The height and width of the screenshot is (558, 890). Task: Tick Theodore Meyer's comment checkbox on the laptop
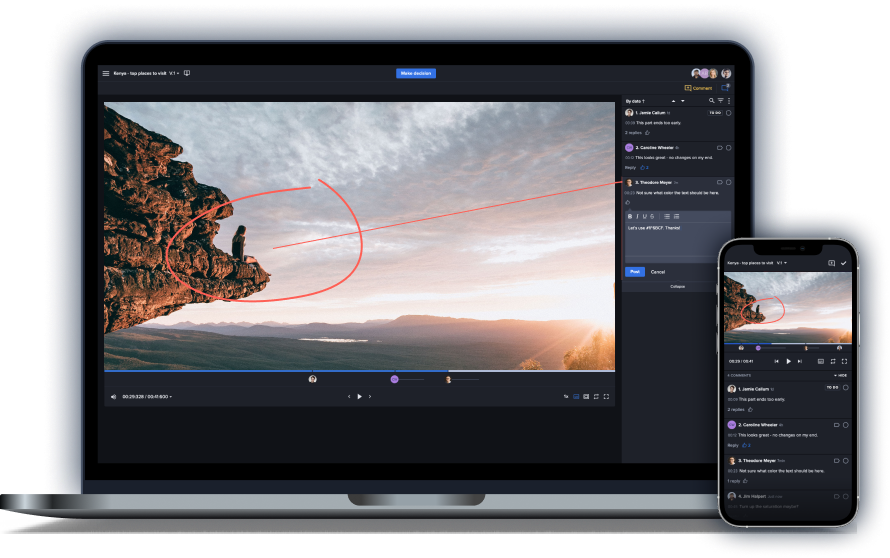coord(728,182)
